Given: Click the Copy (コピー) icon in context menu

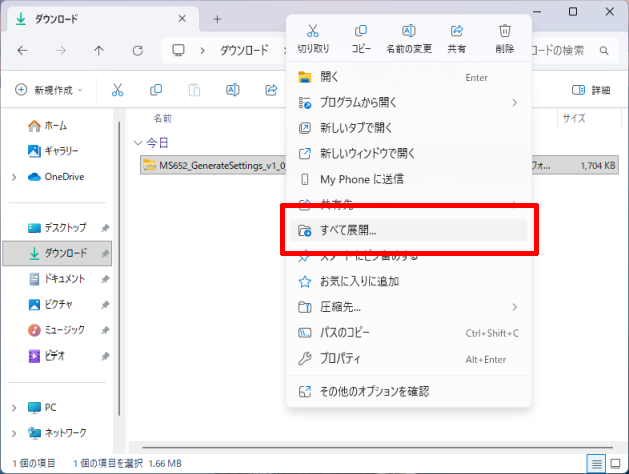Looking at the screenshot, I should coord(361,32).
